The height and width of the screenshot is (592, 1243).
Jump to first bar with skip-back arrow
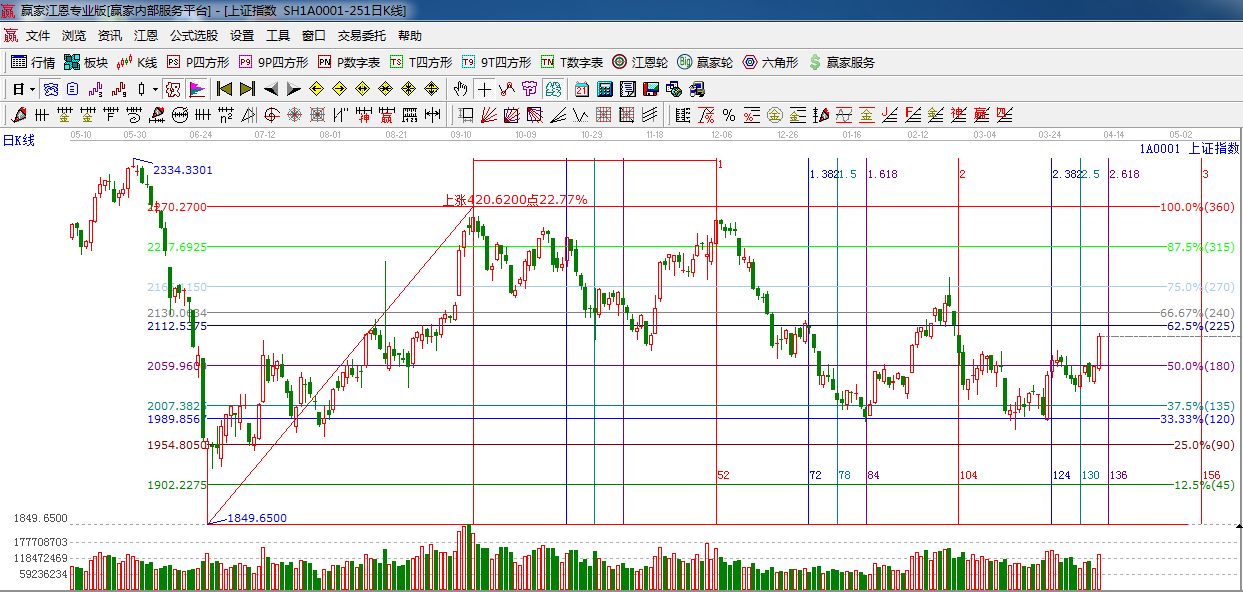click(225, 89)
